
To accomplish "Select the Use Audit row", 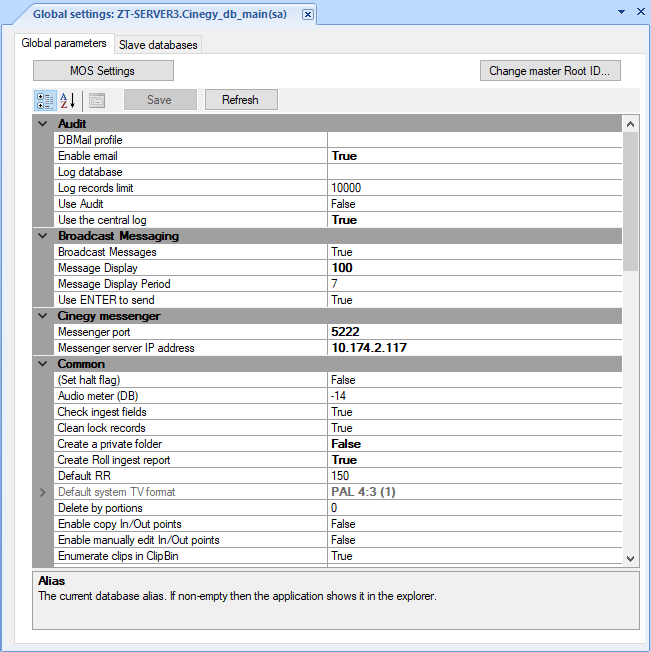I will (338, 204).
